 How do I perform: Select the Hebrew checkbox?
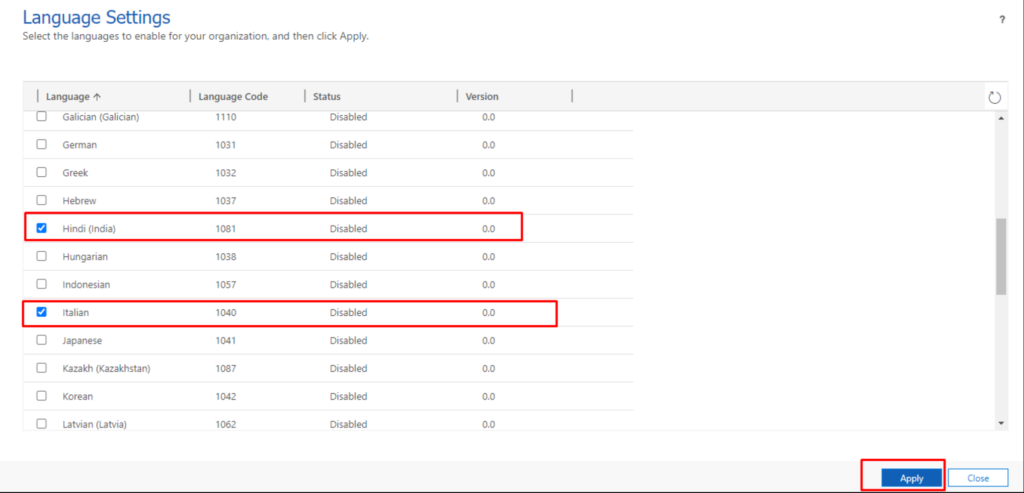(41, 200)
